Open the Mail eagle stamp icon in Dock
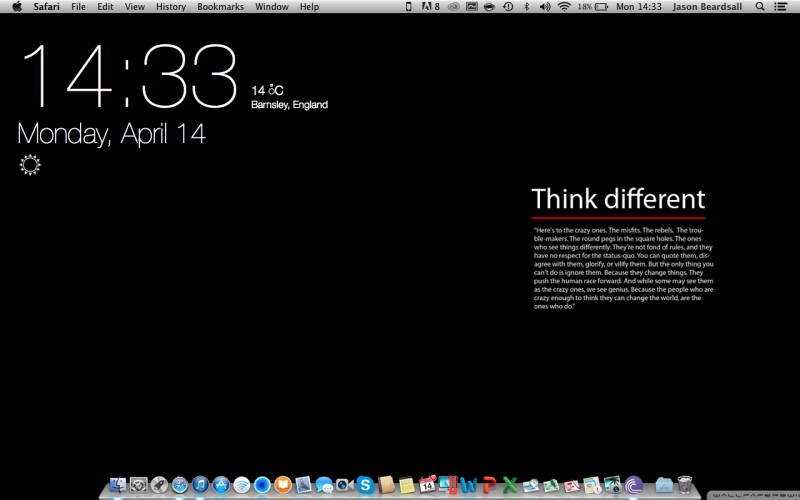Viewport: 800px width, 500px height. point(304,484)
